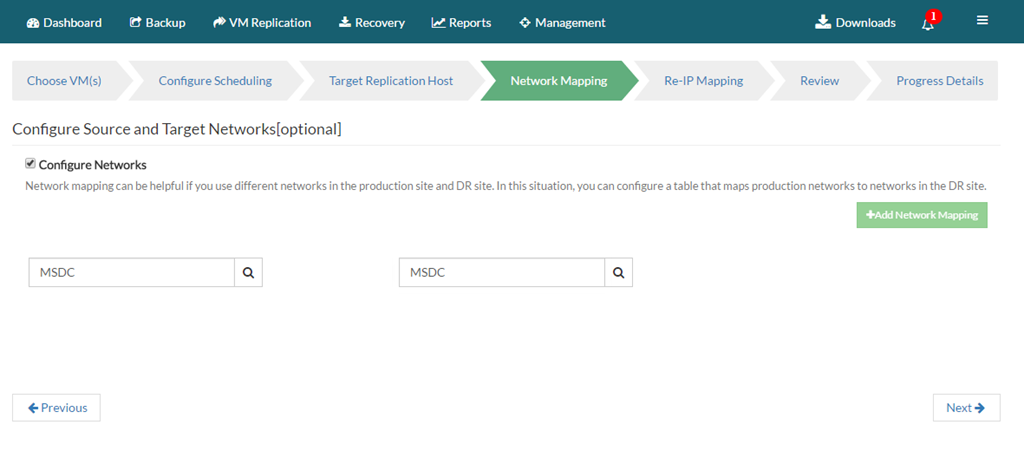The height and width of the screenshot is (451, 1024).
Task: Jump to the Re-IP Mapping step
Action: pos(703,81)
